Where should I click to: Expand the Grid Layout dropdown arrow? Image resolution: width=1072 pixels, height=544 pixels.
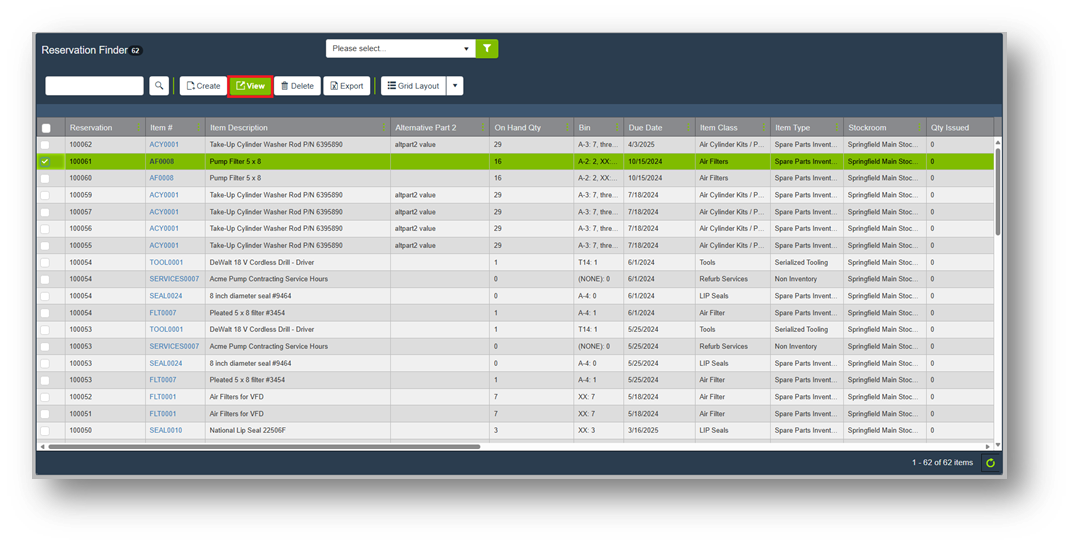tap(455, 86)
